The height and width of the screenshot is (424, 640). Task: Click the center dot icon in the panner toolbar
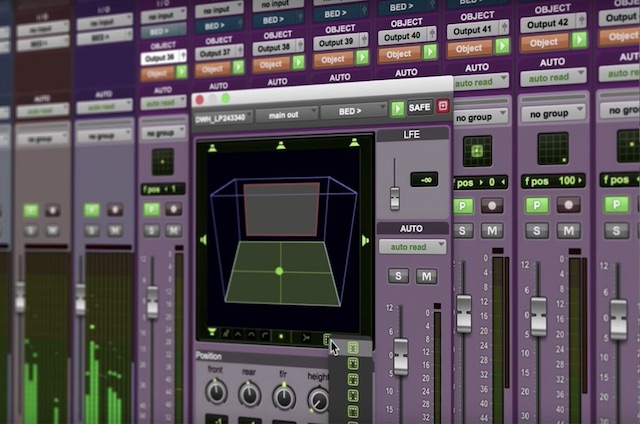coord(281,337)
